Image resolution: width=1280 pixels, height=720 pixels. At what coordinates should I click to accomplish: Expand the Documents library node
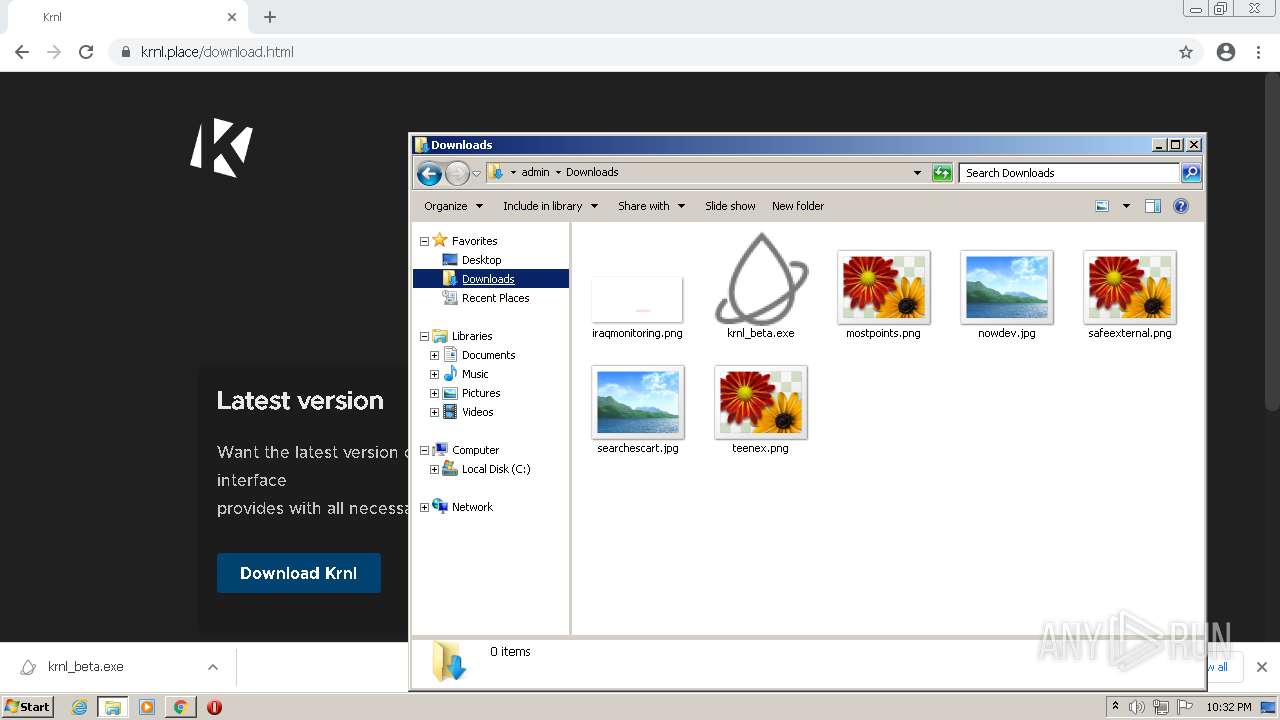434,355
